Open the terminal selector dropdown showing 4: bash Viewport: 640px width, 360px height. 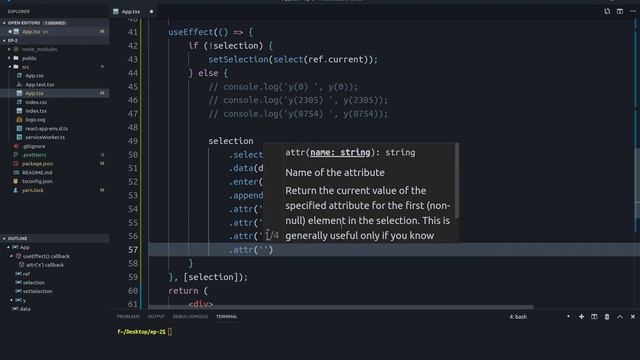pyautogui.click(x=539, y=316)
